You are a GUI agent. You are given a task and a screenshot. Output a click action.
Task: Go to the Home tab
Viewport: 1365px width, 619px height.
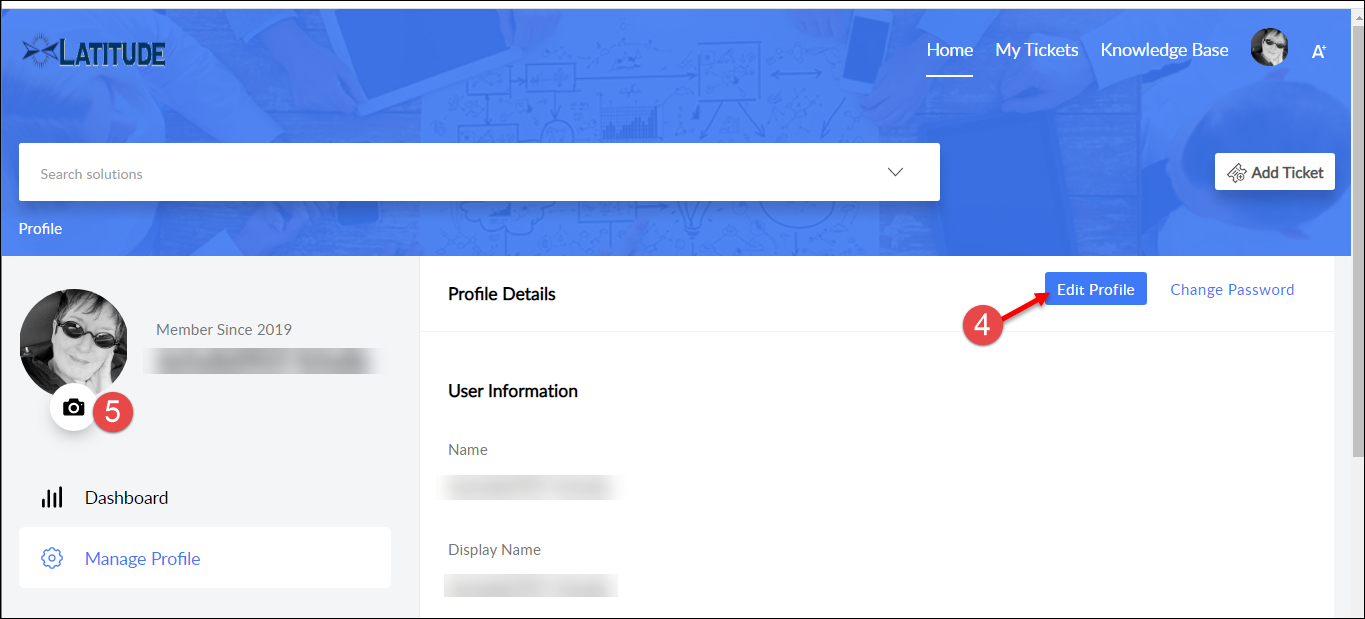coord(949,50)
